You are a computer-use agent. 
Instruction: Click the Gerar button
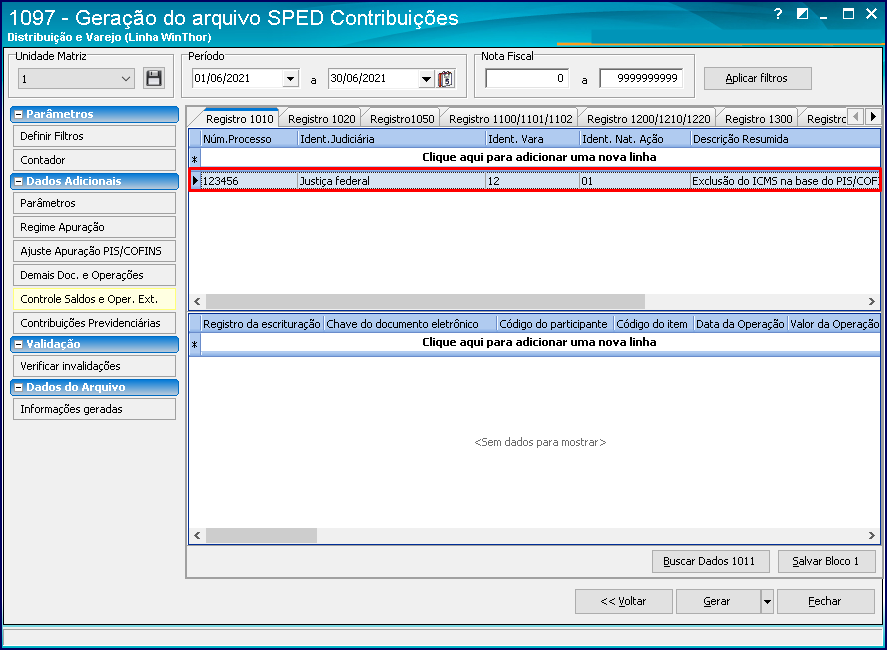click(718, 601)
